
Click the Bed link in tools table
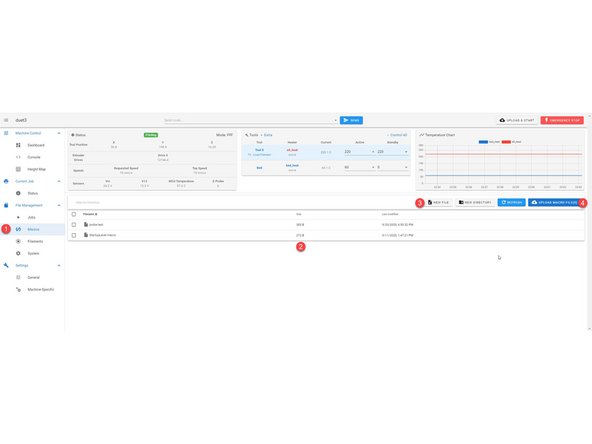tap(259, 168)
